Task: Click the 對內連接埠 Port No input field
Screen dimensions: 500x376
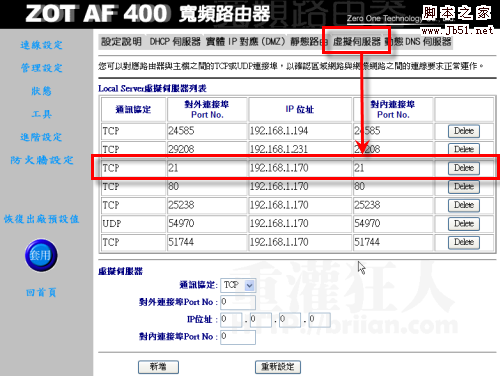Action: [x=238, y=337]
